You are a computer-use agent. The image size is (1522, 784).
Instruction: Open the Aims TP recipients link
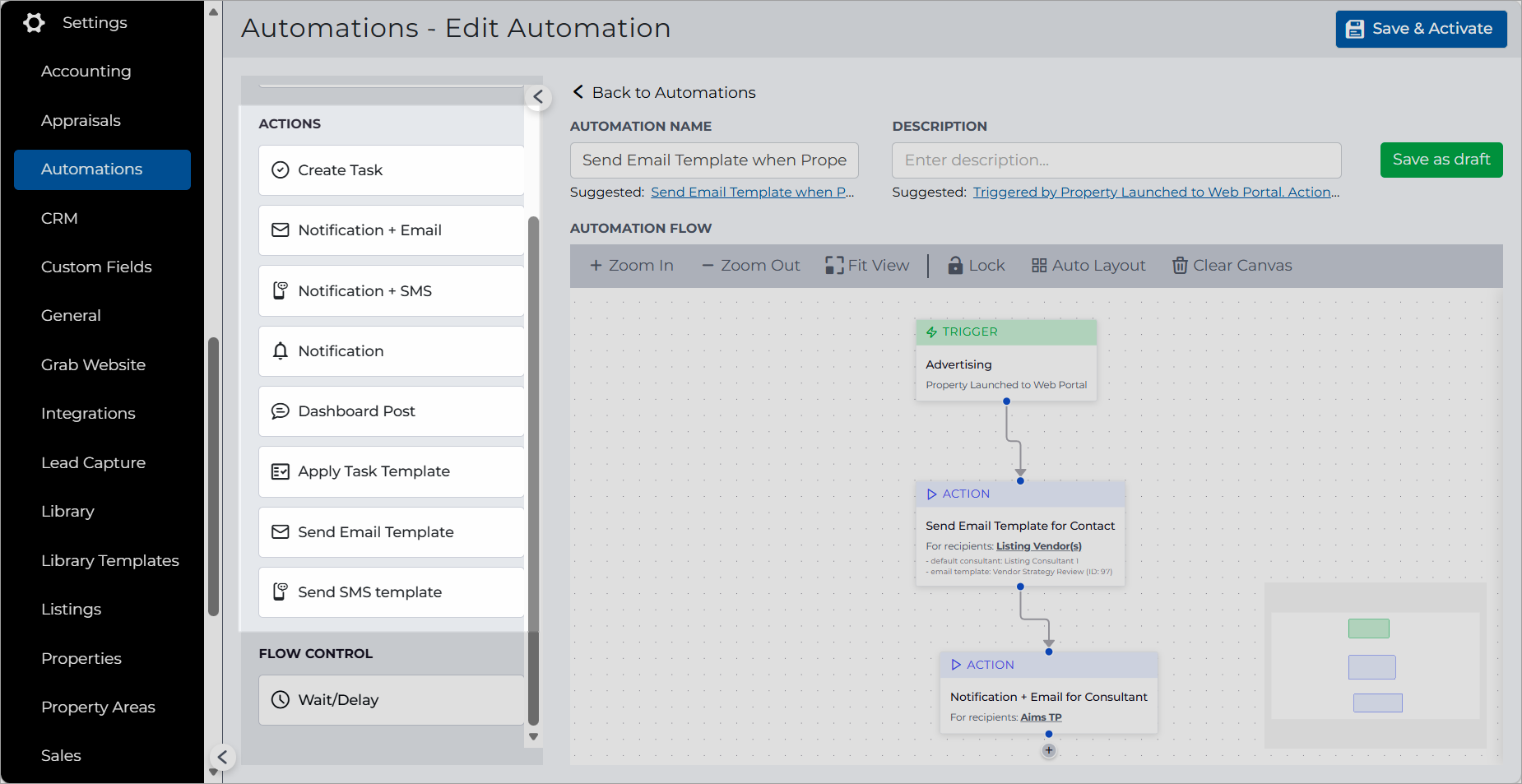tap(1041, 717)
